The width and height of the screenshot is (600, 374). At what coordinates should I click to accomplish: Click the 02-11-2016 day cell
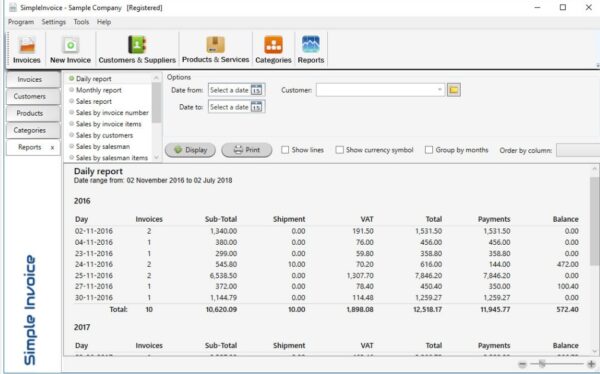(x=94, y=231)
